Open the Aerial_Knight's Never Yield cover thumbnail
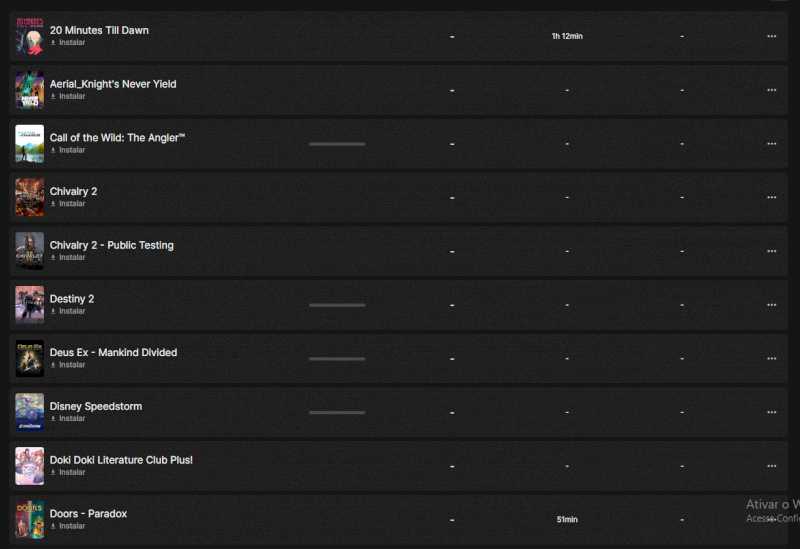This screenshot has width=800, height=549. click(x=29, y=90)
